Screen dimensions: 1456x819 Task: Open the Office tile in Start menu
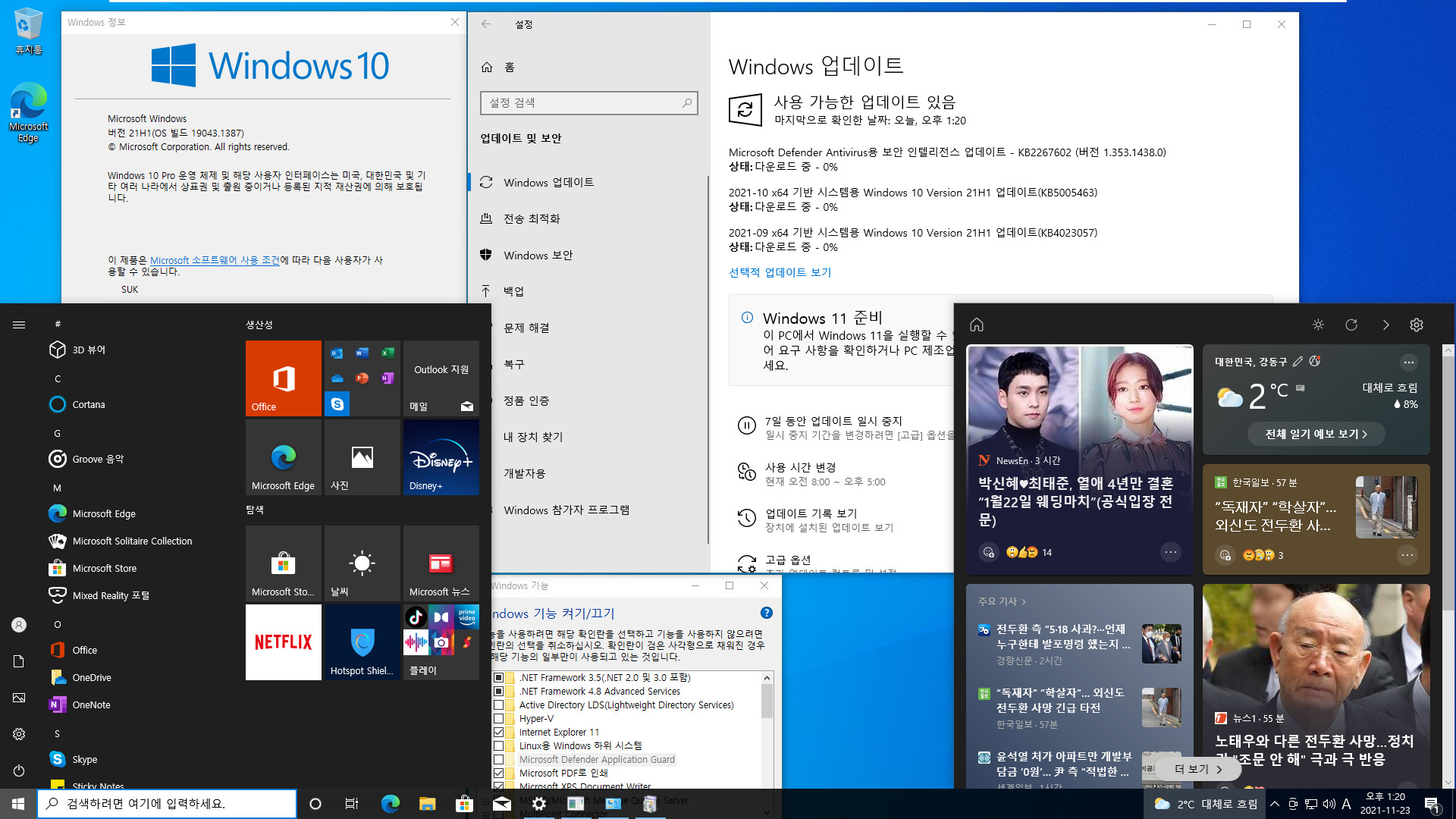click(283, 378)
